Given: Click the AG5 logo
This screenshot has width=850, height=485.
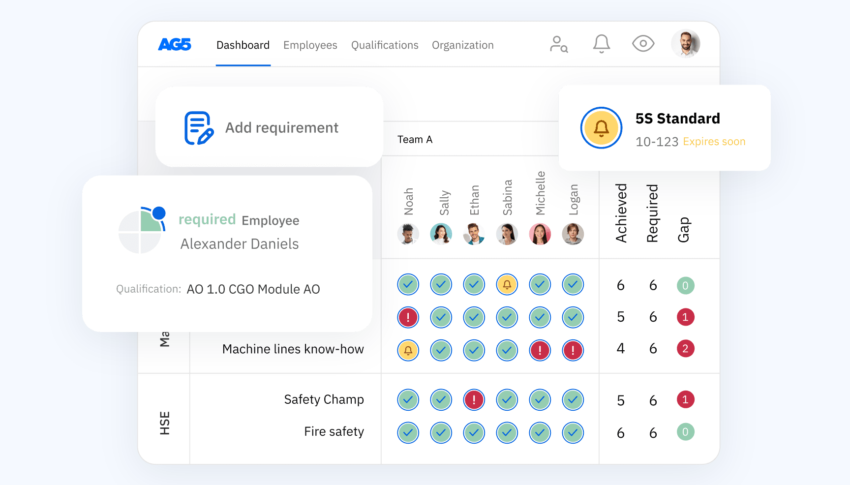Looking at the screenshot, I should [175, 45].
